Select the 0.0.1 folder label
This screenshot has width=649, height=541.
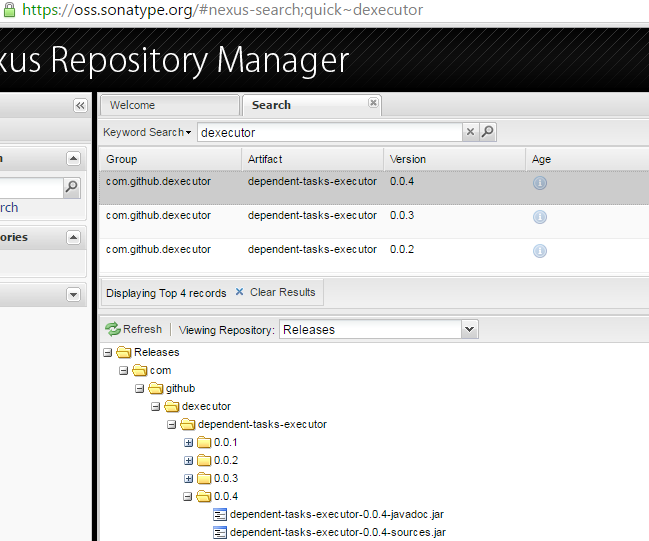tap(226, 442)
